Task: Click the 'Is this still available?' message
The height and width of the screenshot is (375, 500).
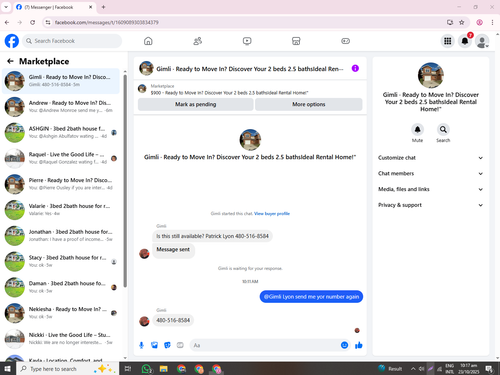Action: tap(212, 236)
